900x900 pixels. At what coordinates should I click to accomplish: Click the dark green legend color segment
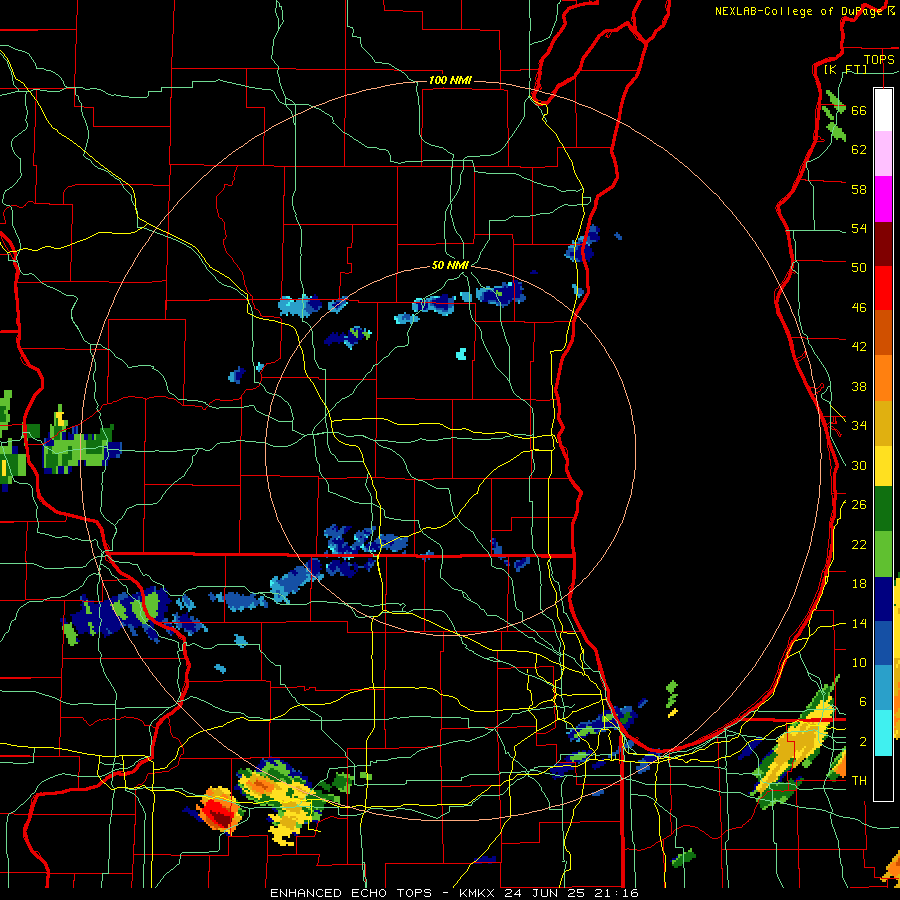tap(883, 509)
